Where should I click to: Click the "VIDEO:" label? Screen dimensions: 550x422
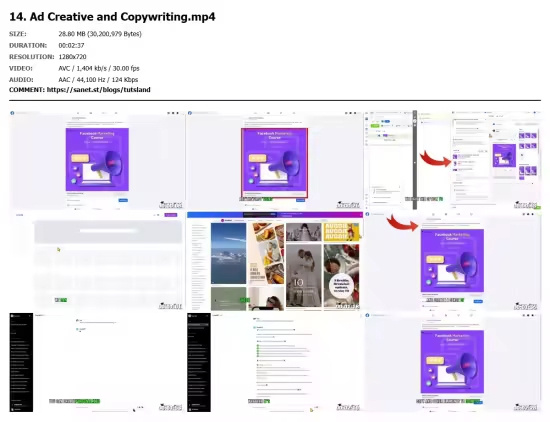click(x=21, y=68)
